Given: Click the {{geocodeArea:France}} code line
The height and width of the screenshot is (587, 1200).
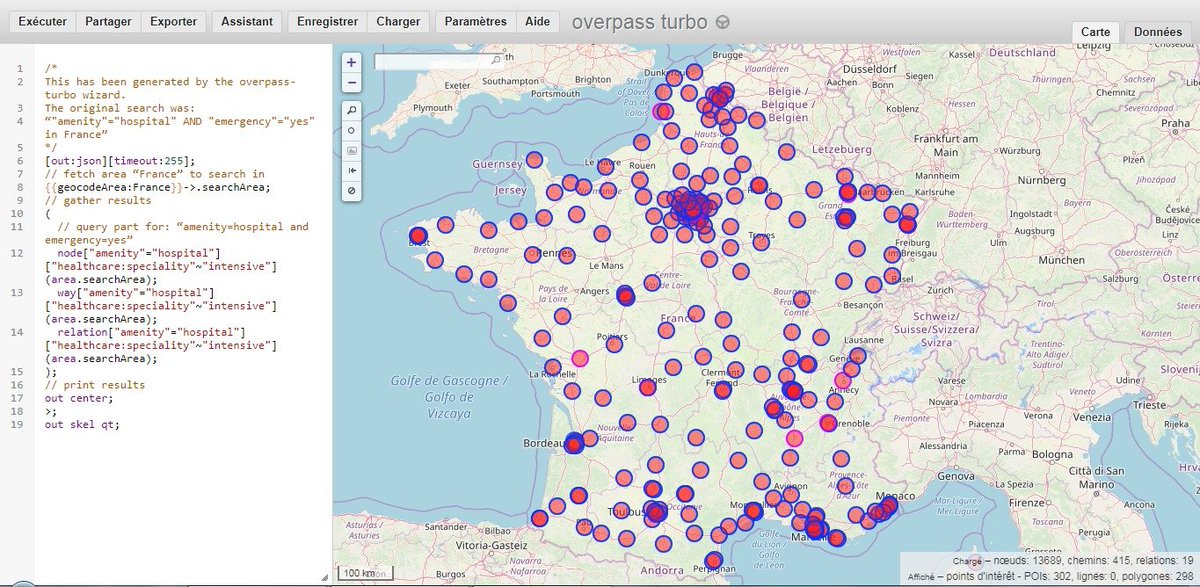Looking at the screenshot, I should pyautogui.click(x=158, y=186).
